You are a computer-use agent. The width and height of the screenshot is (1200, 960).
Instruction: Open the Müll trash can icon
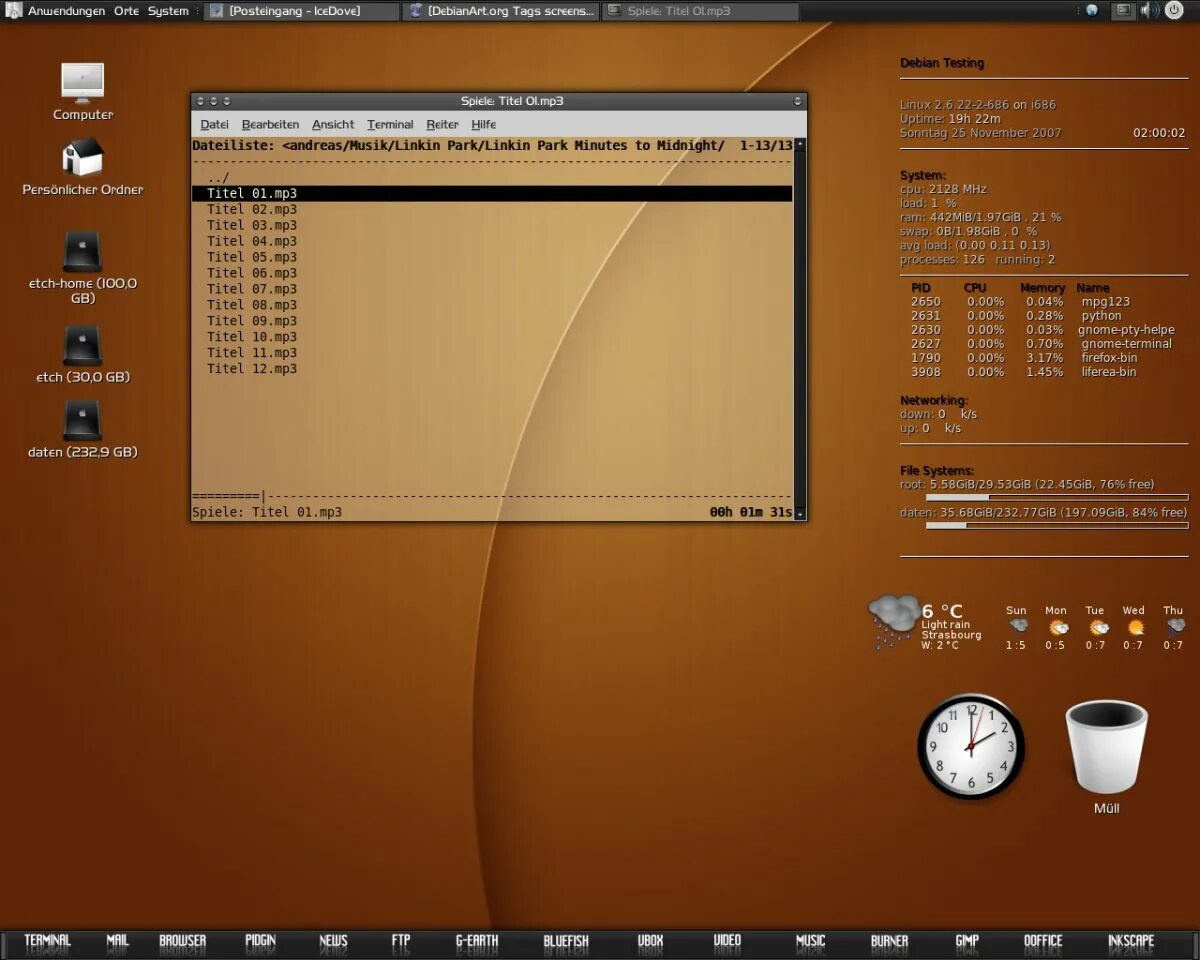[x=1106, y=747]
